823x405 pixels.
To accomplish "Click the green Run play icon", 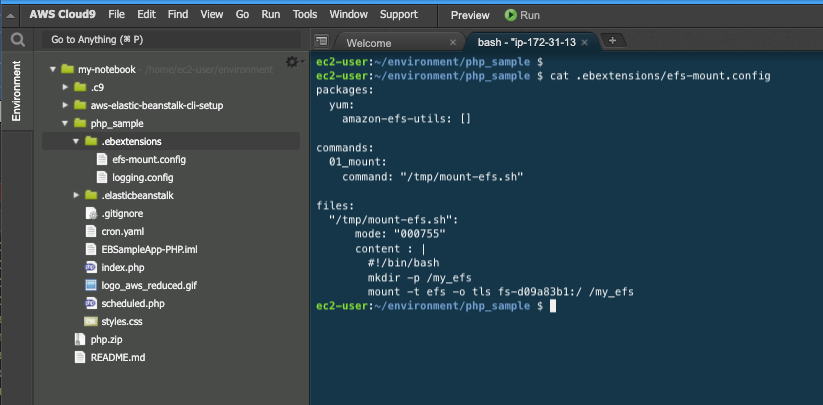I will (x=510, y=15).
